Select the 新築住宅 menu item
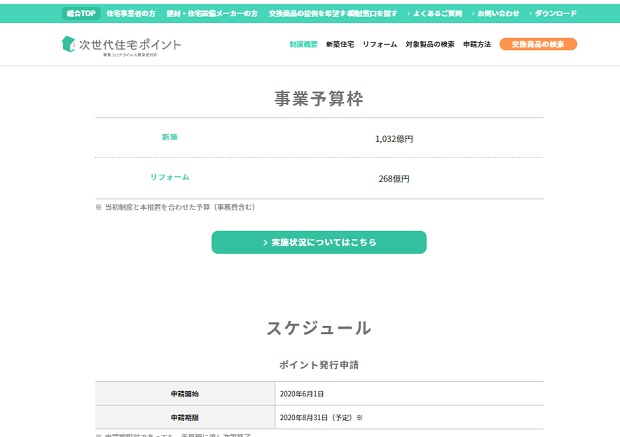Viewport: 620px width, 437px height. click(x=340, y=45)
